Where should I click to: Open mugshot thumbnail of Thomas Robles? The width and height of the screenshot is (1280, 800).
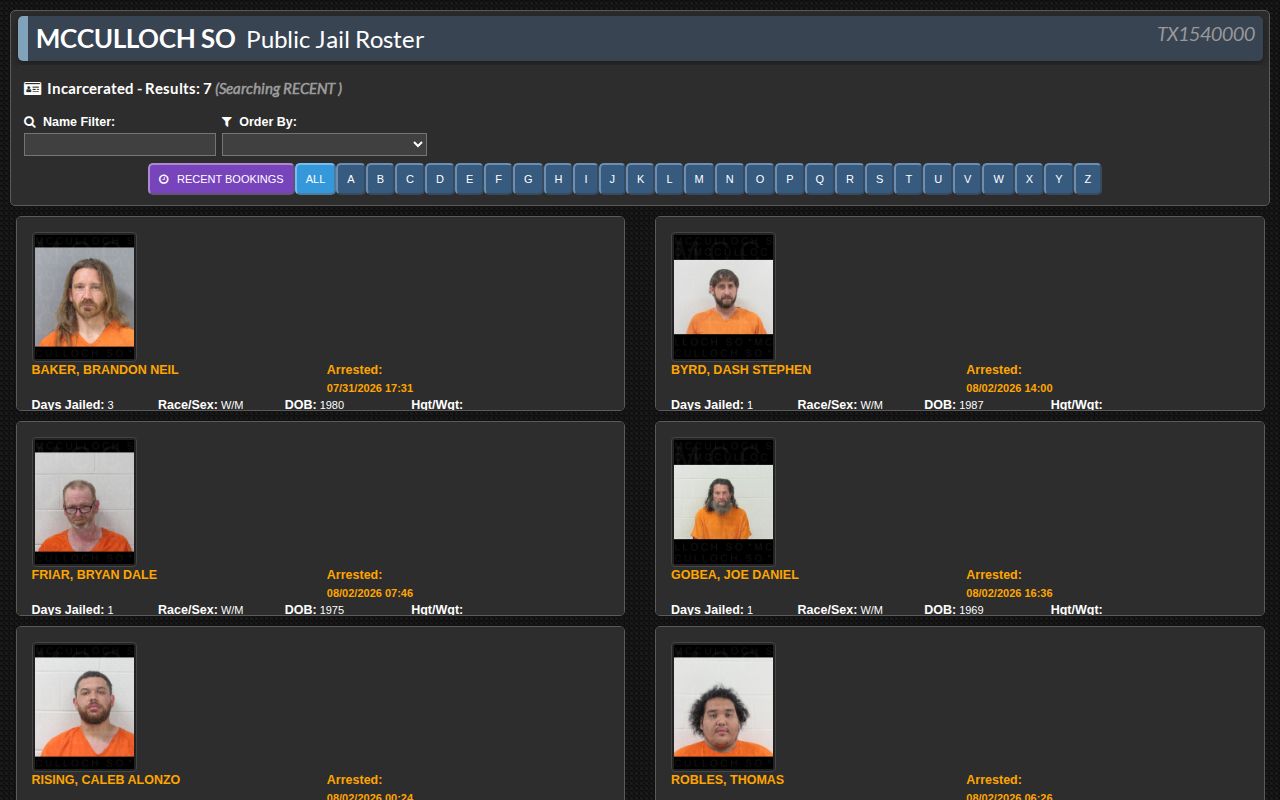(723, 706)
